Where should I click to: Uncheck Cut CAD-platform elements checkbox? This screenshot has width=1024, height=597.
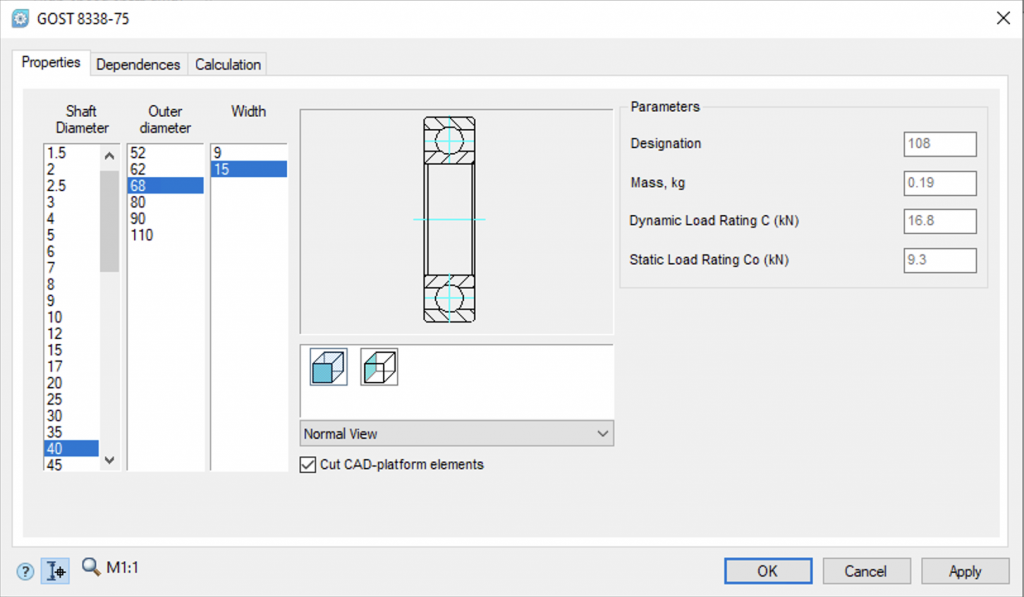pos(308,464)
